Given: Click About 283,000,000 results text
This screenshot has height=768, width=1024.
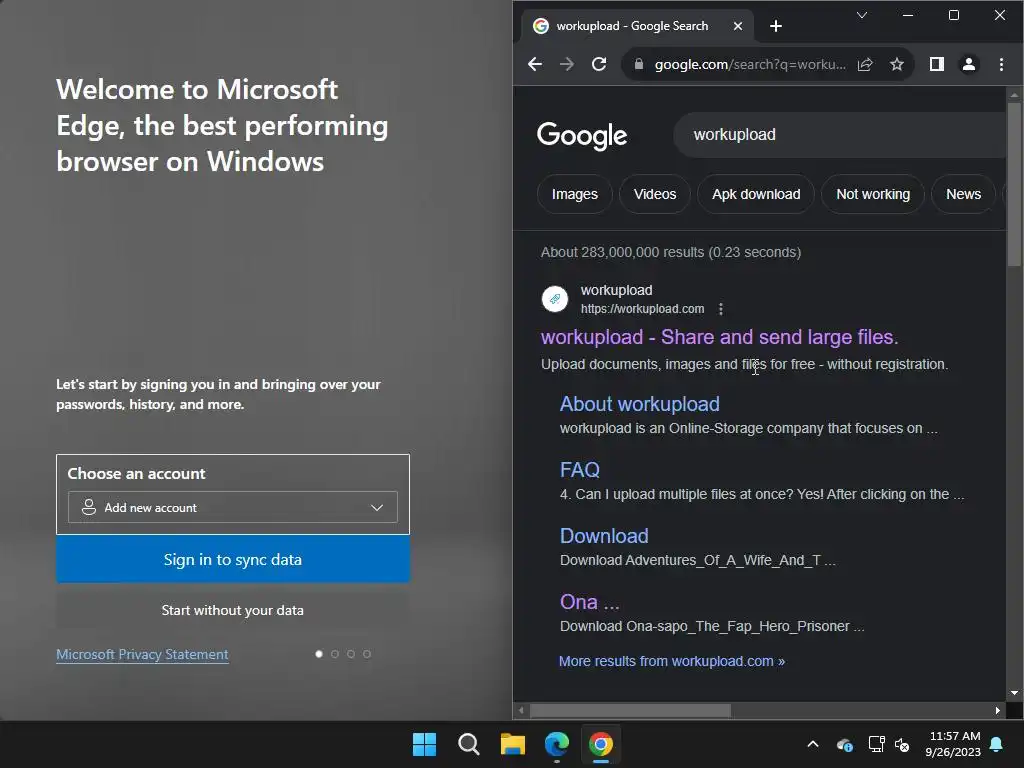Looking at the screenshot, I should point(671,252).
